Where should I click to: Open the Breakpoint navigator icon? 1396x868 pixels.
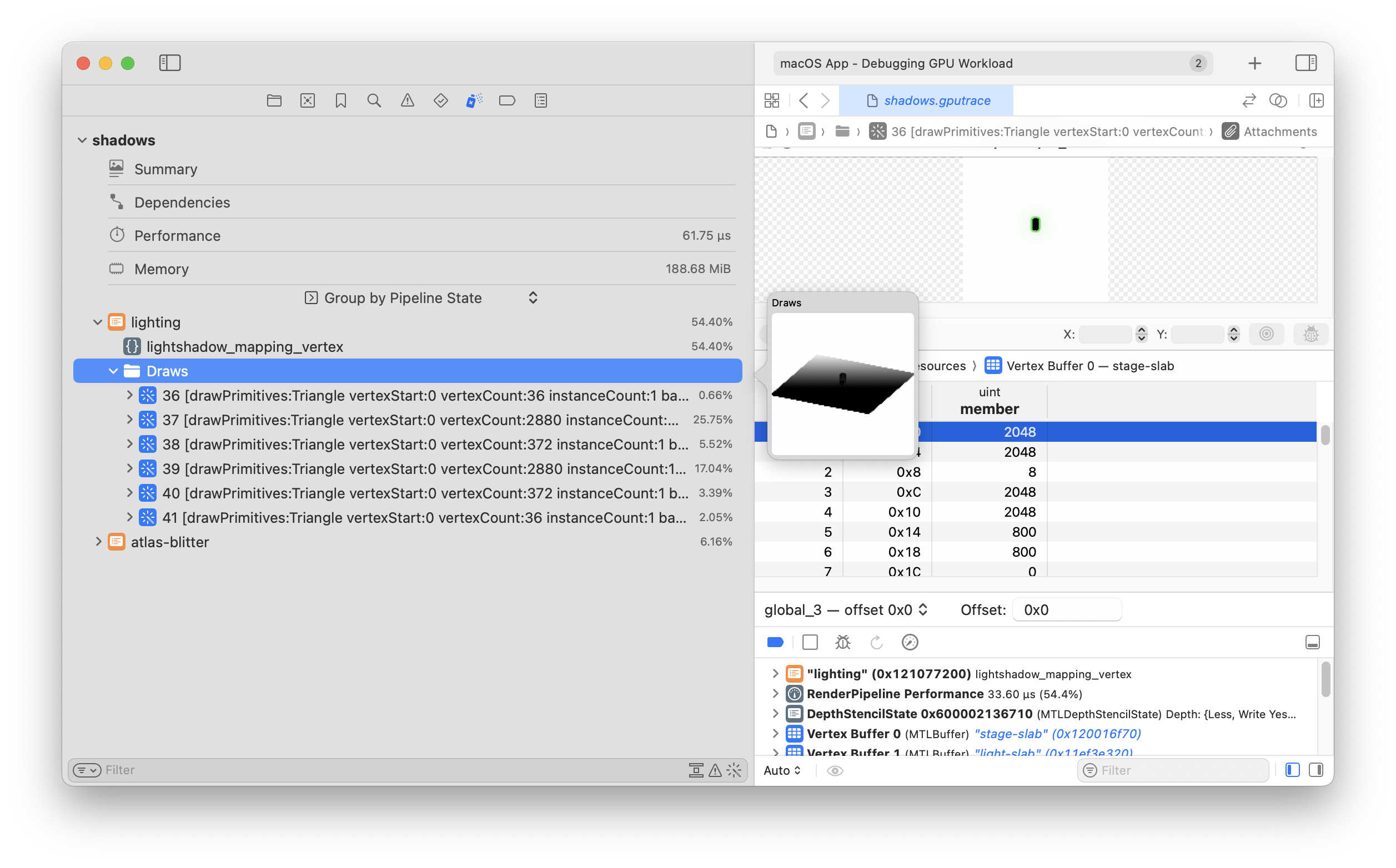tap(508, 101)
